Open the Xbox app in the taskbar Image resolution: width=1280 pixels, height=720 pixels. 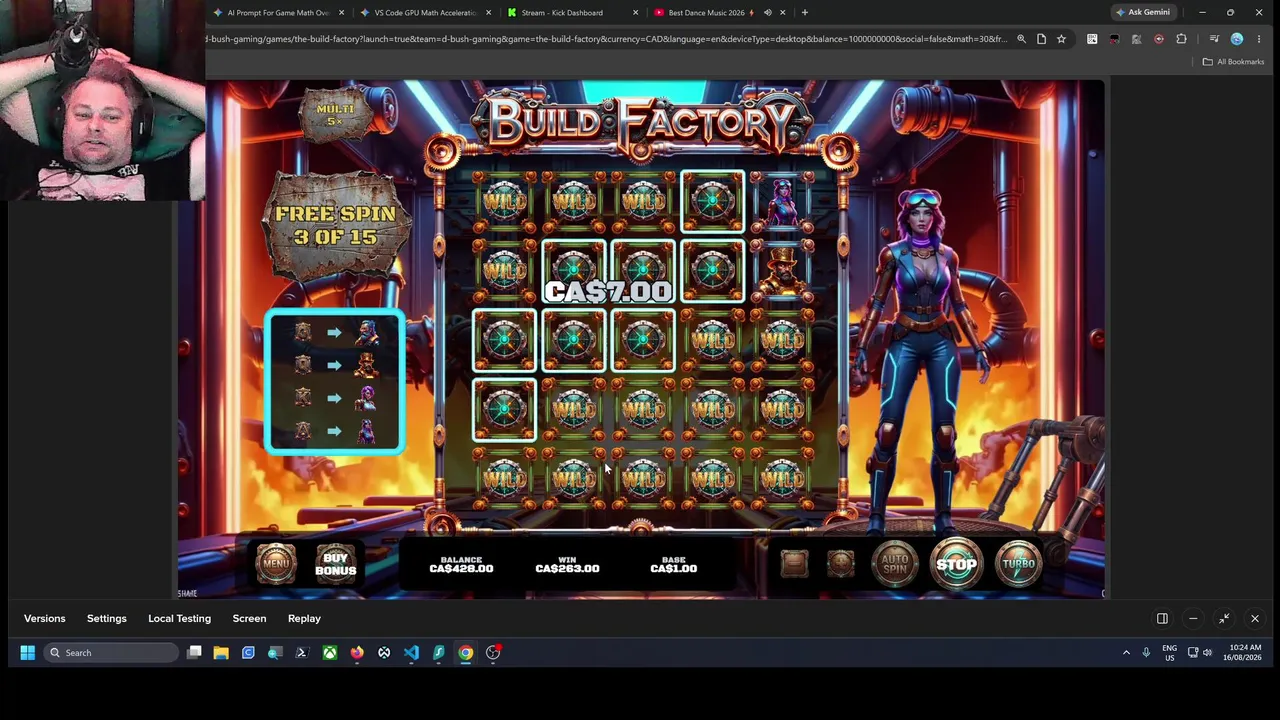[x=329, y=653]
